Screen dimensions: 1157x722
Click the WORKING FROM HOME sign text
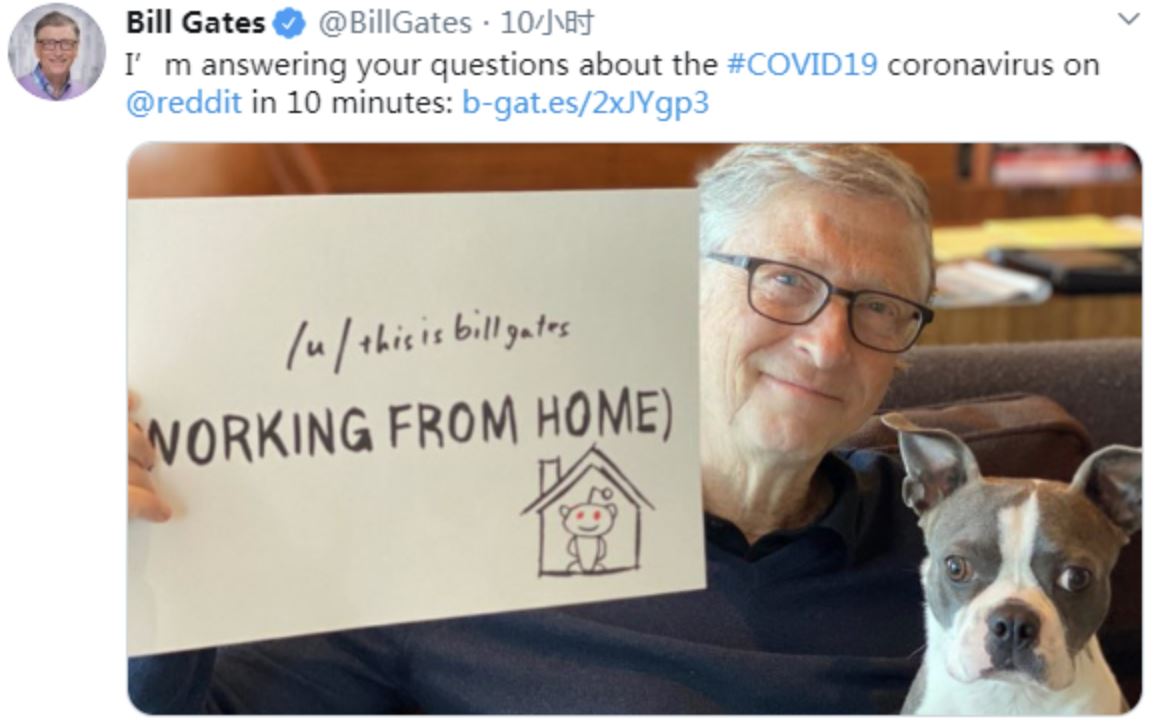[410, 426]
